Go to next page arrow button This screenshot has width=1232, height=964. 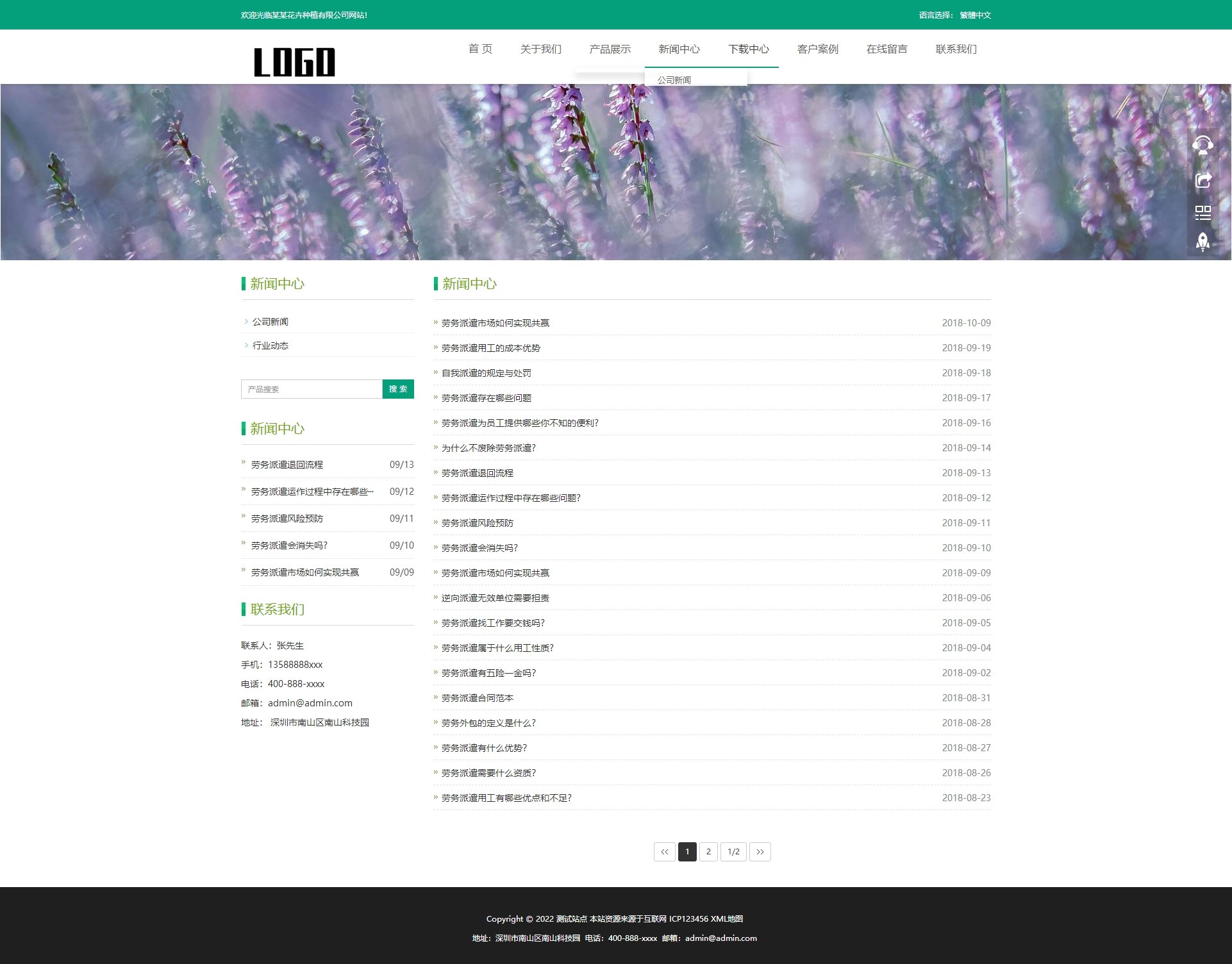point(760,852)
